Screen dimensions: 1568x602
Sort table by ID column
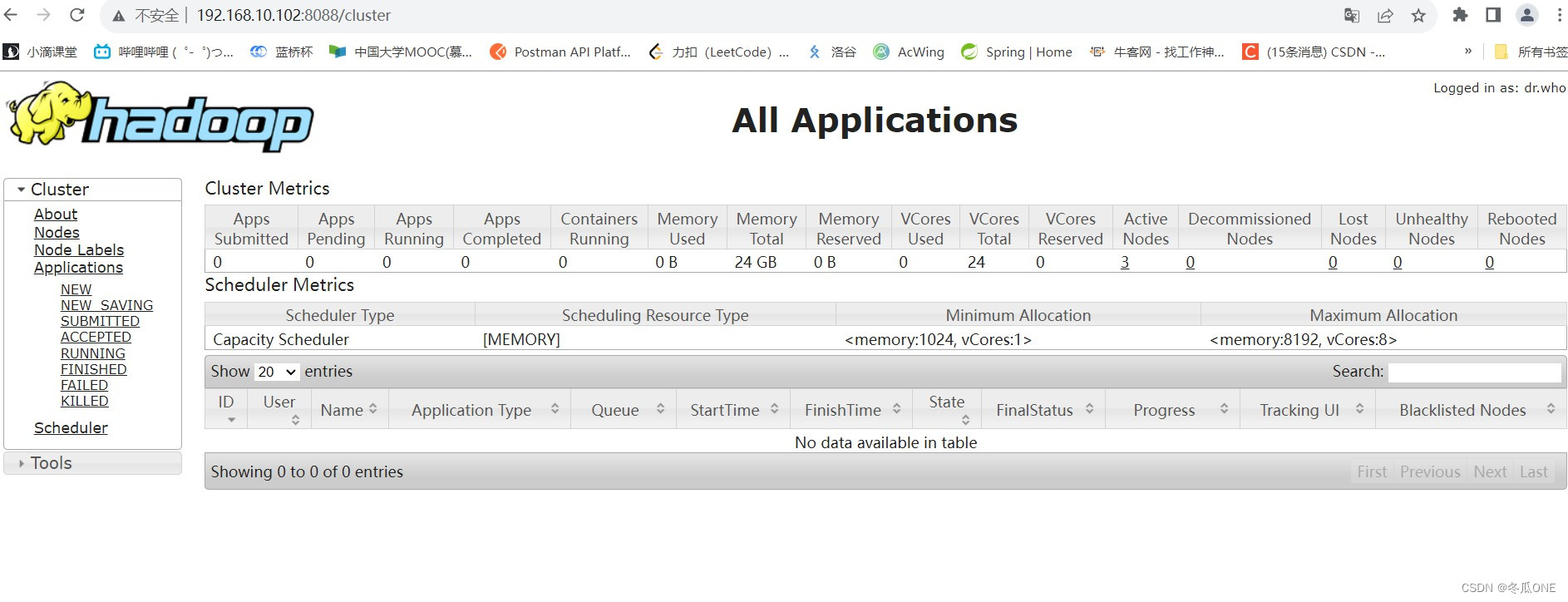coord(227,409)
